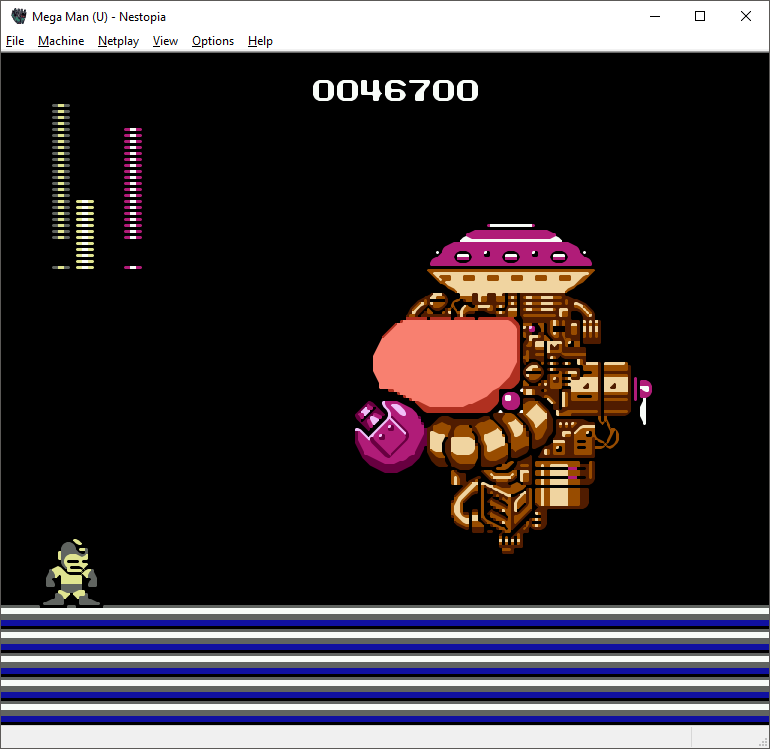Minimize the Nestopia window
Viewport: 770px width, 749px height.
click(x=655, y=16)
